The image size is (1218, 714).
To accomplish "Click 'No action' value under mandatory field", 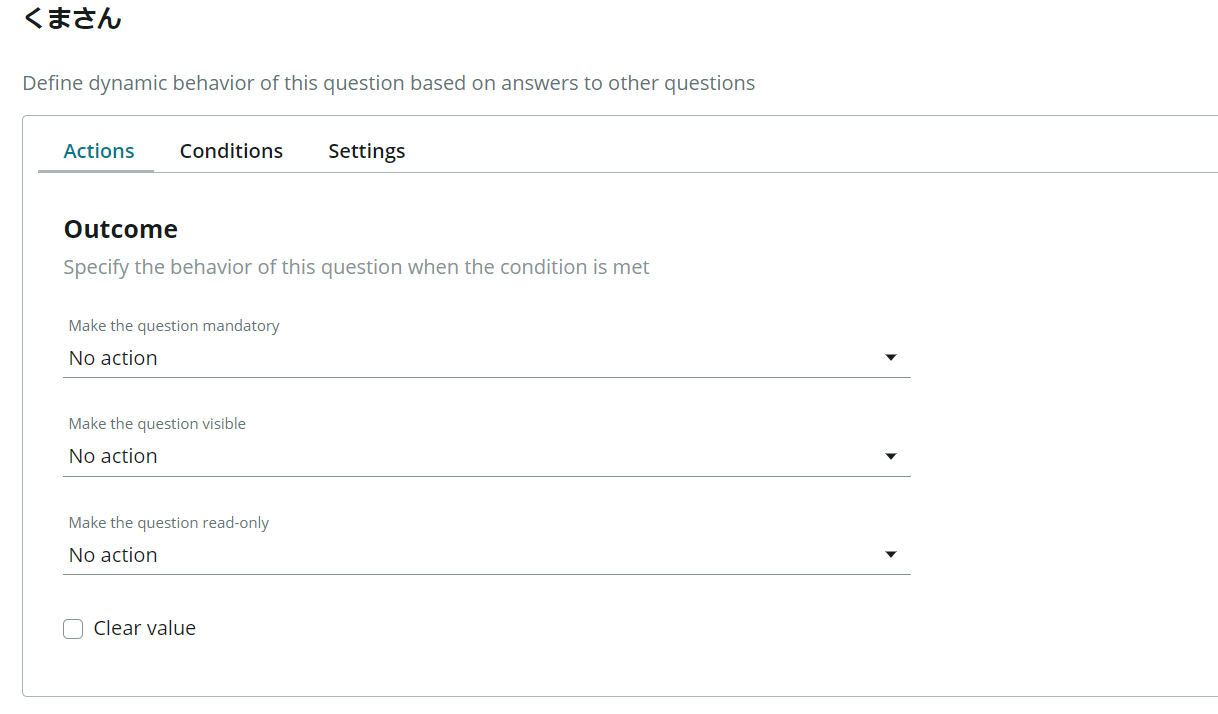I will point(113,358).
